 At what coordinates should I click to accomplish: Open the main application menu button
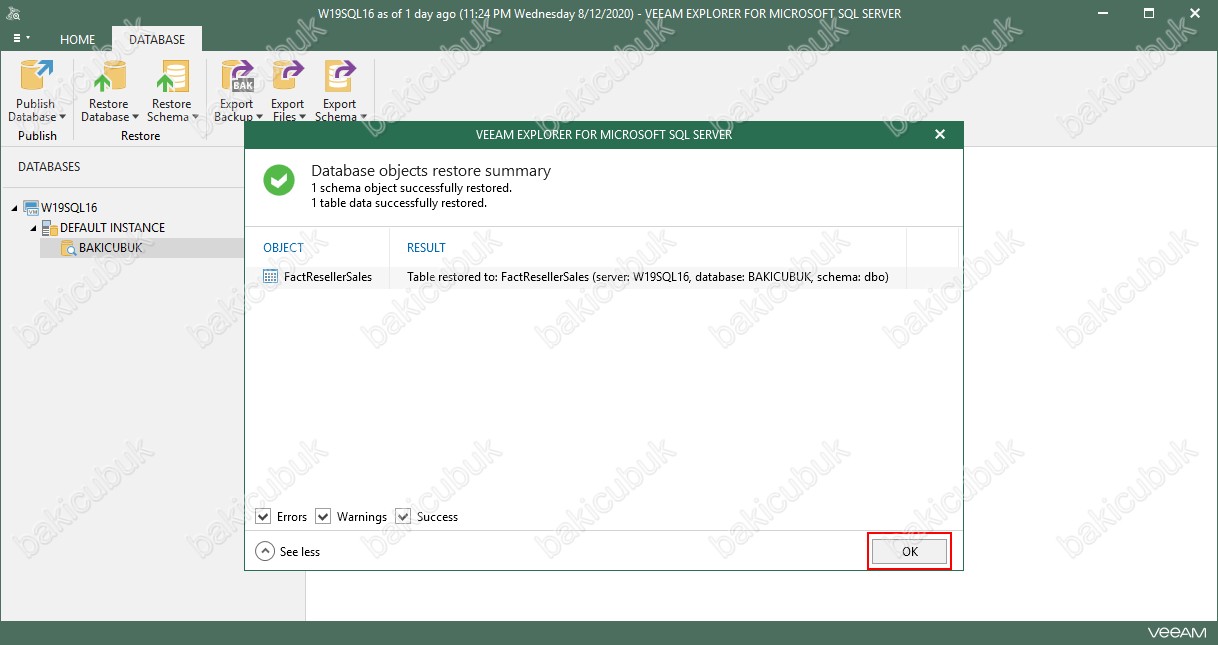[x=21, y=38]
